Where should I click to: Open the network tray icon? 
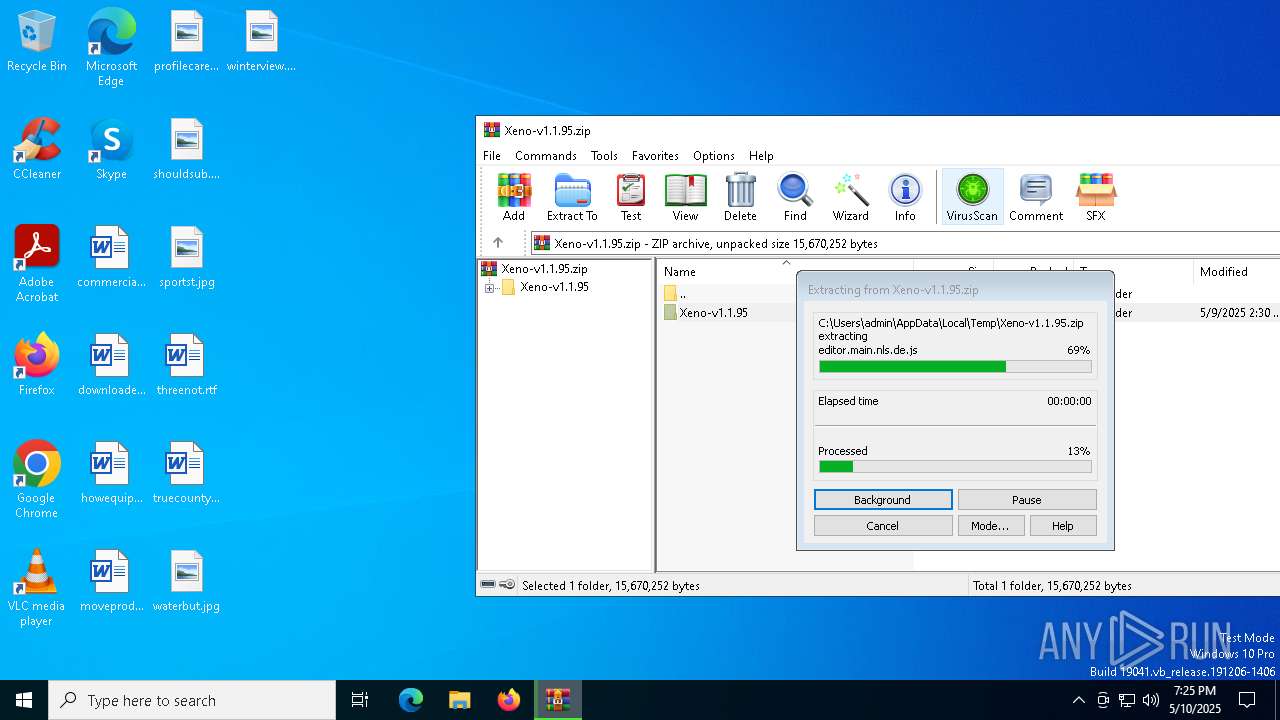coord(1127,700)
